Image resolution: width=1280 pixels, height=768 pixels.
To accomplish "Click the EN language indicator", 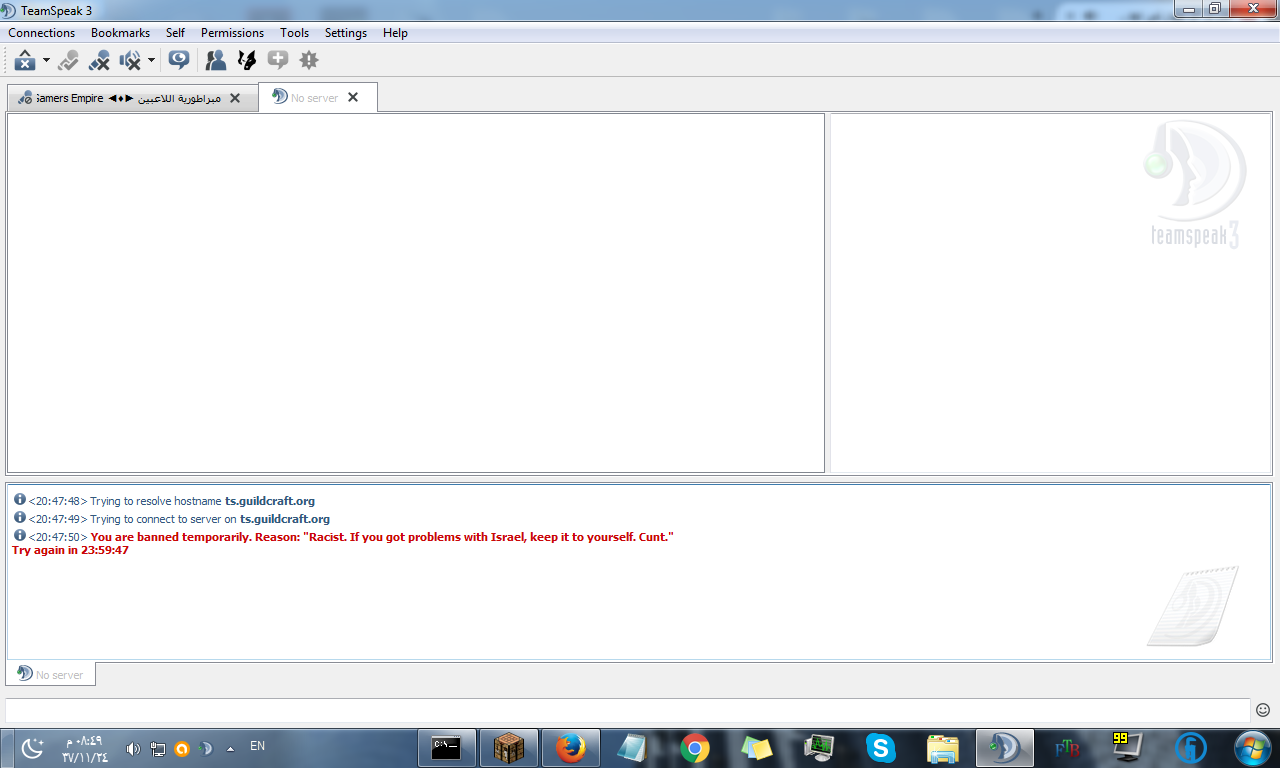I will tap(257, 746).
